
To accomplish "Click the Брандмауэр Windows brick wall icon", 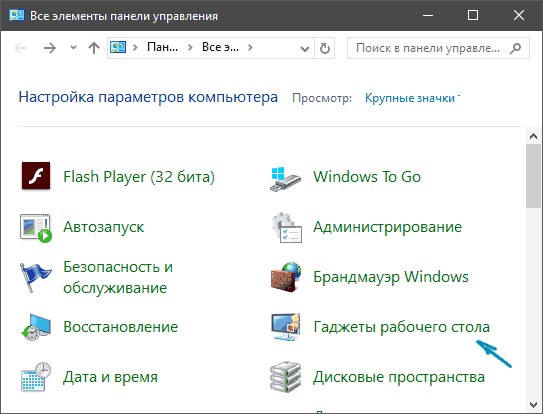I will (x=286, y=277).
